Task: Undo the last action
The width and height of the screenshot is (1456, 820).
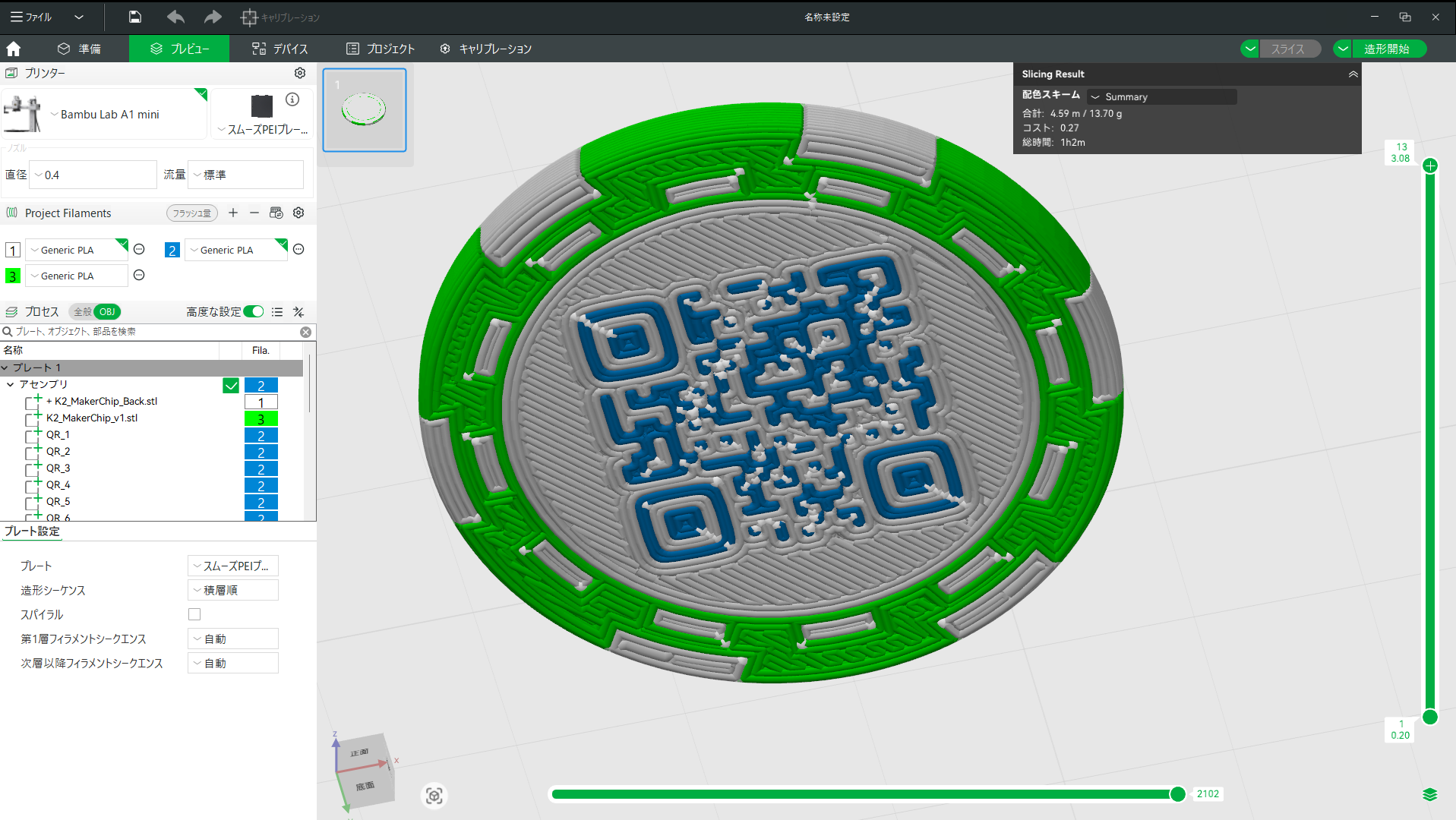Action: [175, 17]
